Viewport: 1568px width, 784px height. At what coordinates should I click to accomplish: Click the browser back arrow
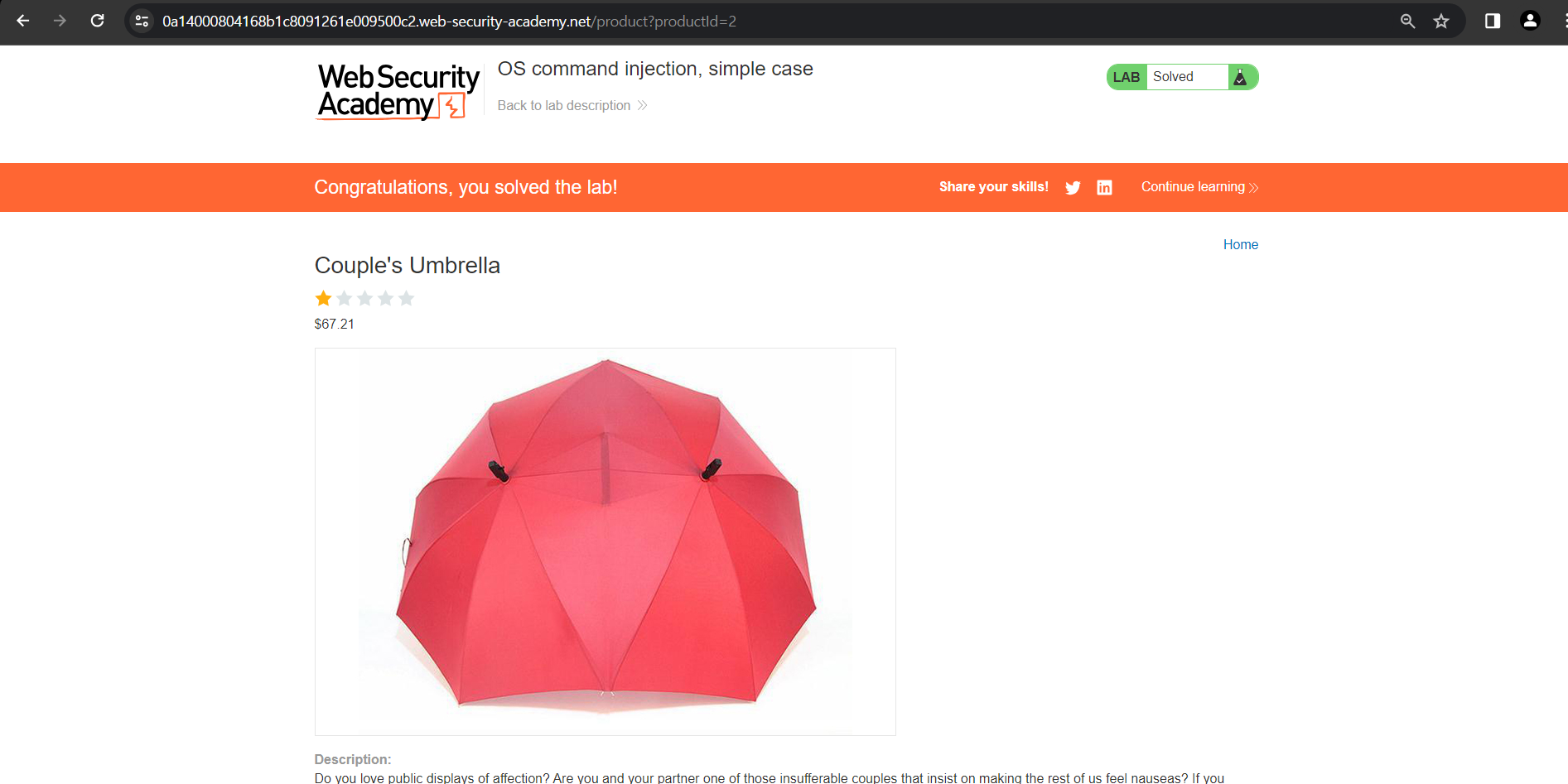tap(23, 21)
